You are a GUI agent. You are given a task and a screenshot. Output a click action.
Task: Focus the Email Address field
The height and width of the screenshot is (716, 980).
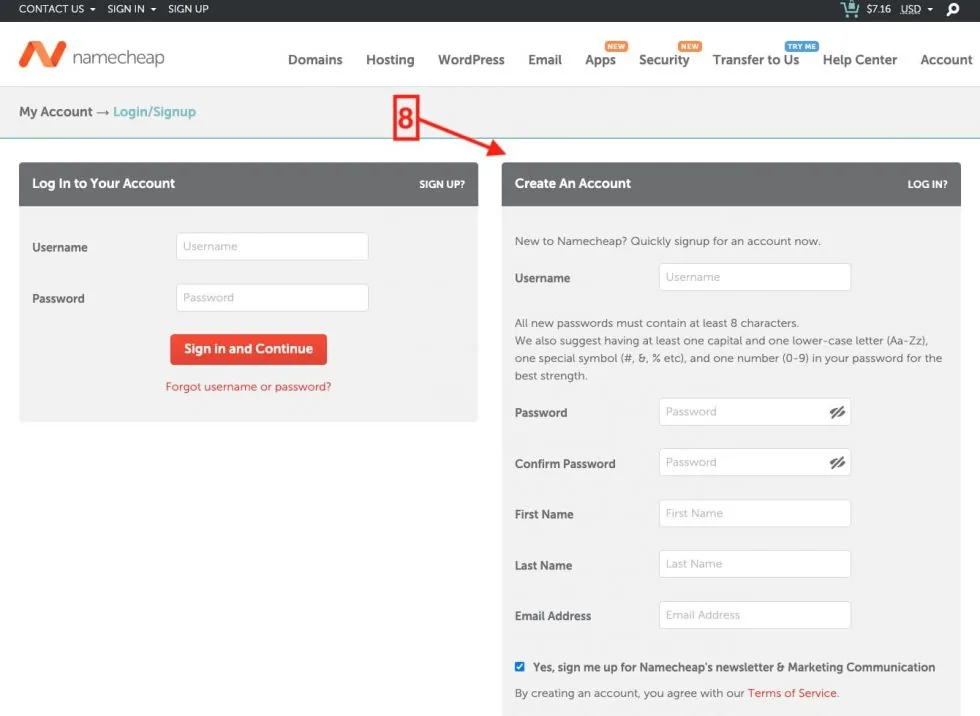point(754,615)
